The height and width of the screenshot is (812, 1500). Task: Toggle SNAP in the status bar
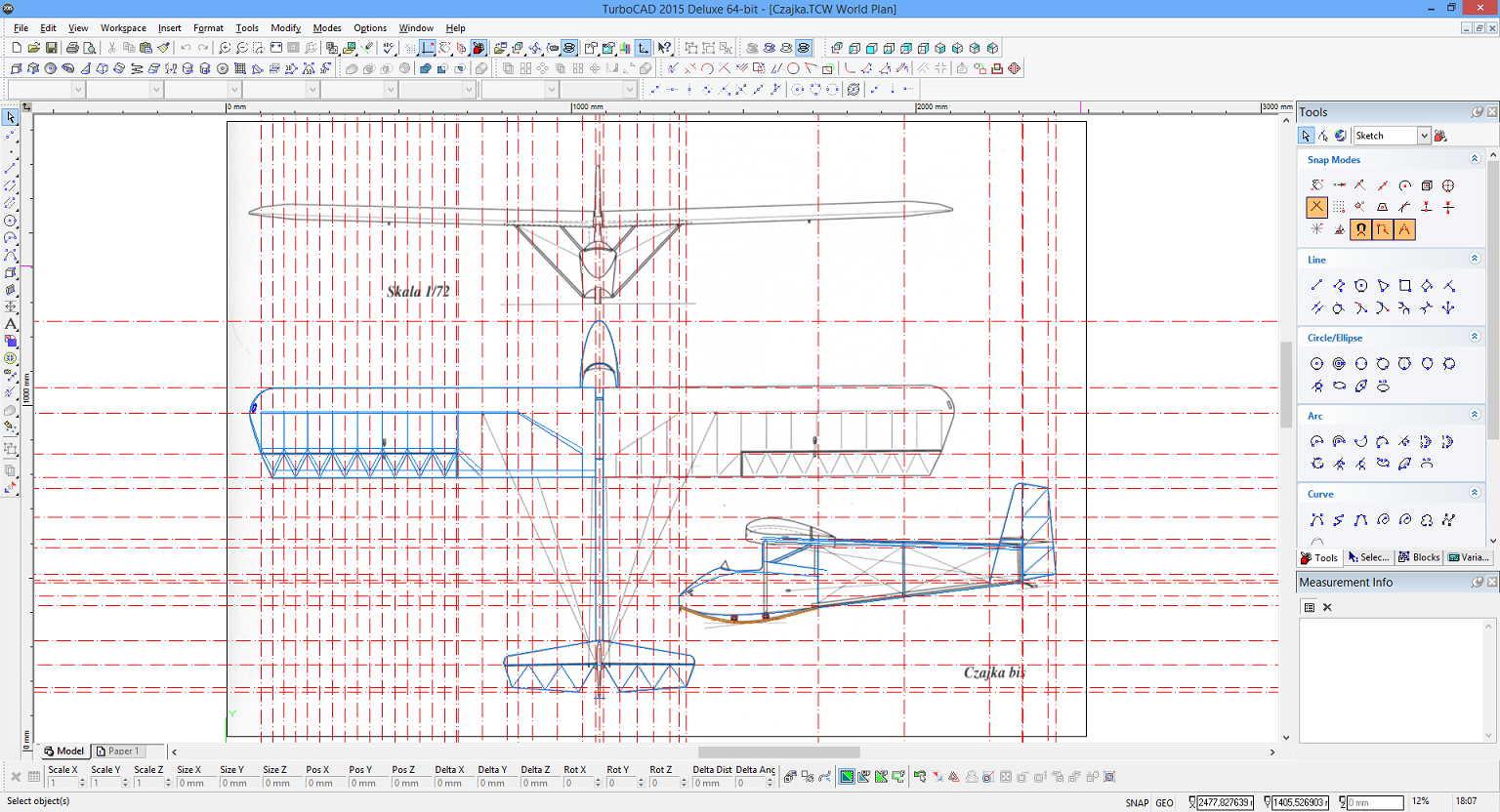(1137, 802)
